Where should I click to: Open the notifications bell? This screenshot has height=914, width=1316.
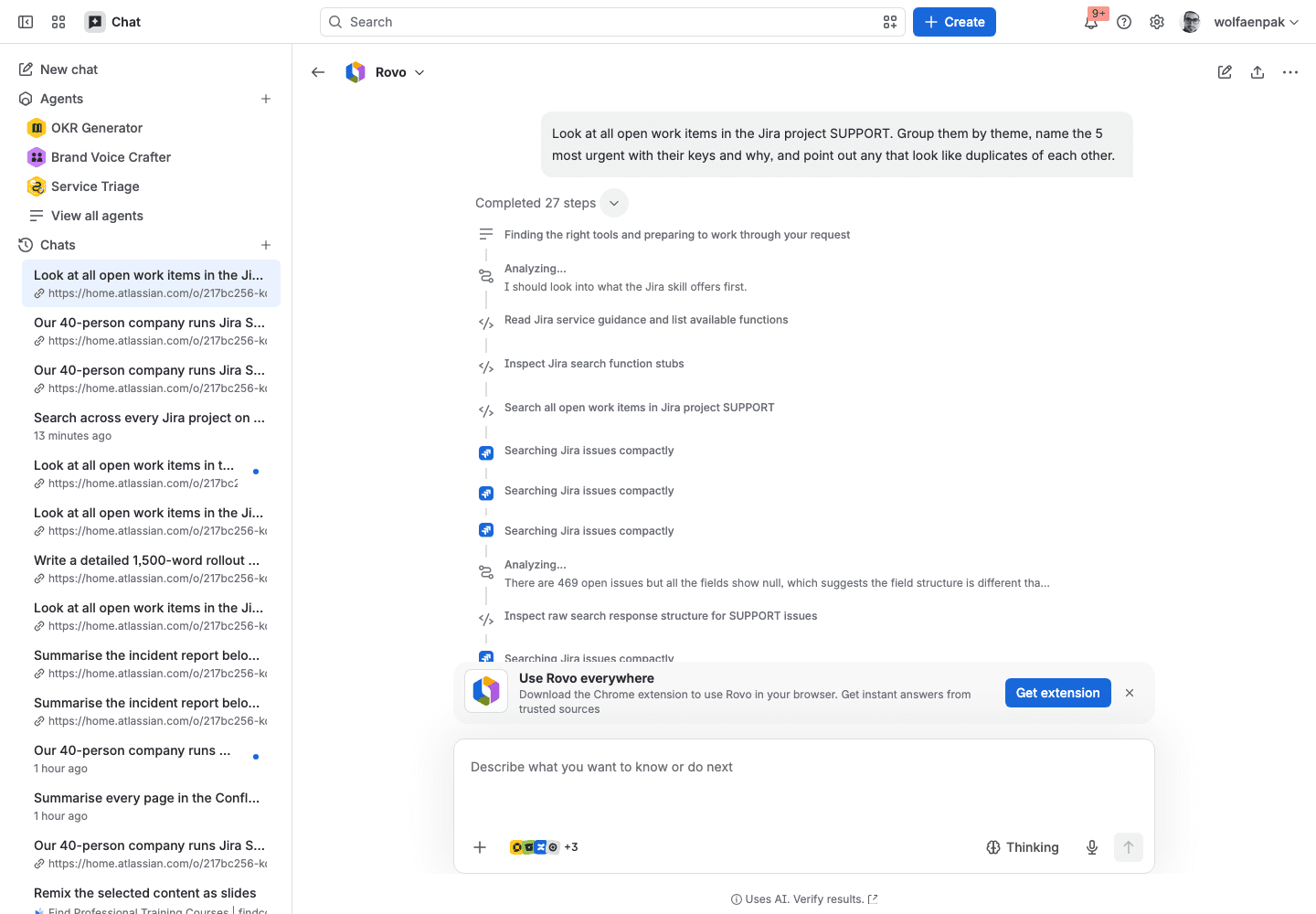[x=1091, y=22]
